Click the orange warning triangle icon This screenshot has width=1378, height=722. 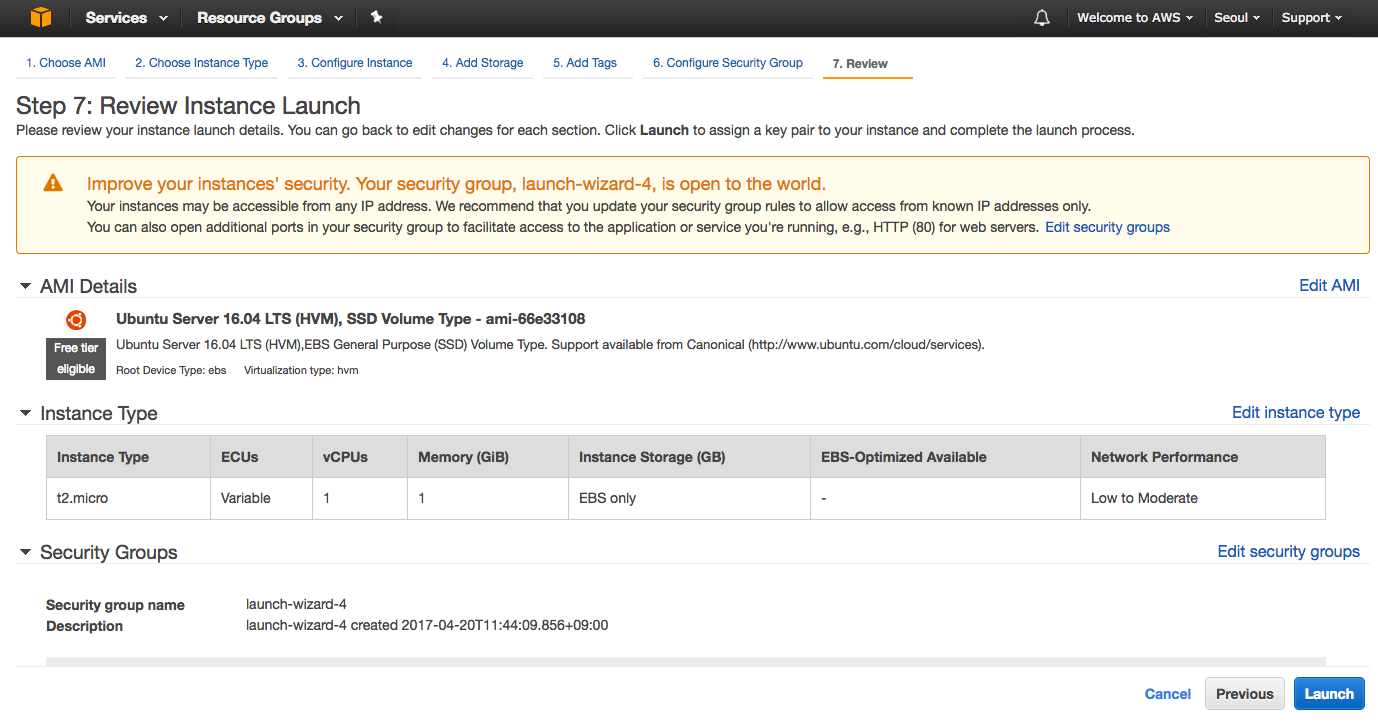click(x=53, y=183)
